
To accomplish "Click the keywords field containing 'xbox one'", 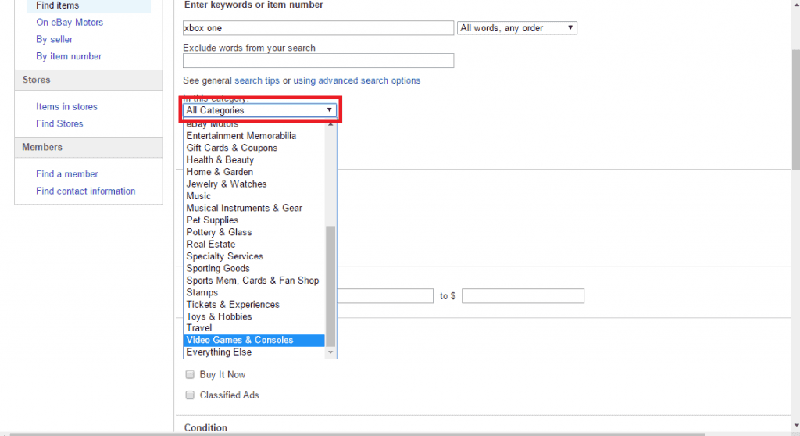I will pos(318,28).
